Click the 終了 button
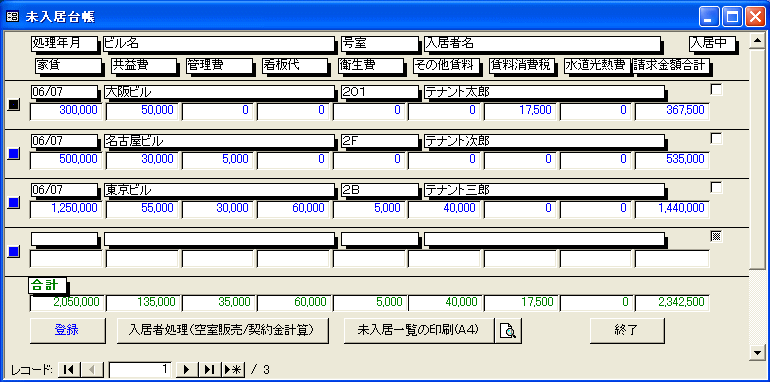Image resolution: width=770 pixels, height=382 pixels. tap(627, 330)
